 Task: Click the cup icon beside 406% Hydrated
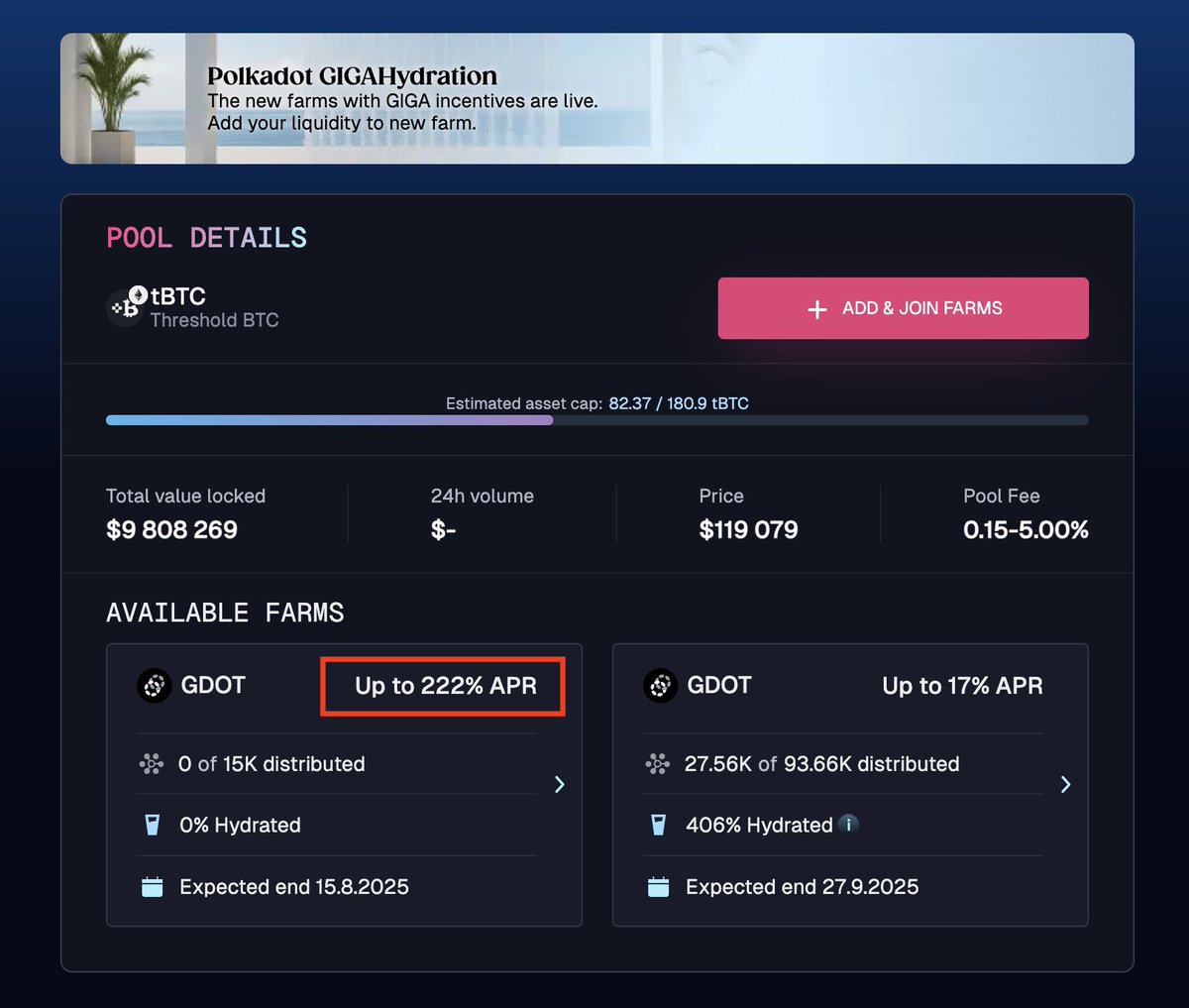[x=659, y=825]
